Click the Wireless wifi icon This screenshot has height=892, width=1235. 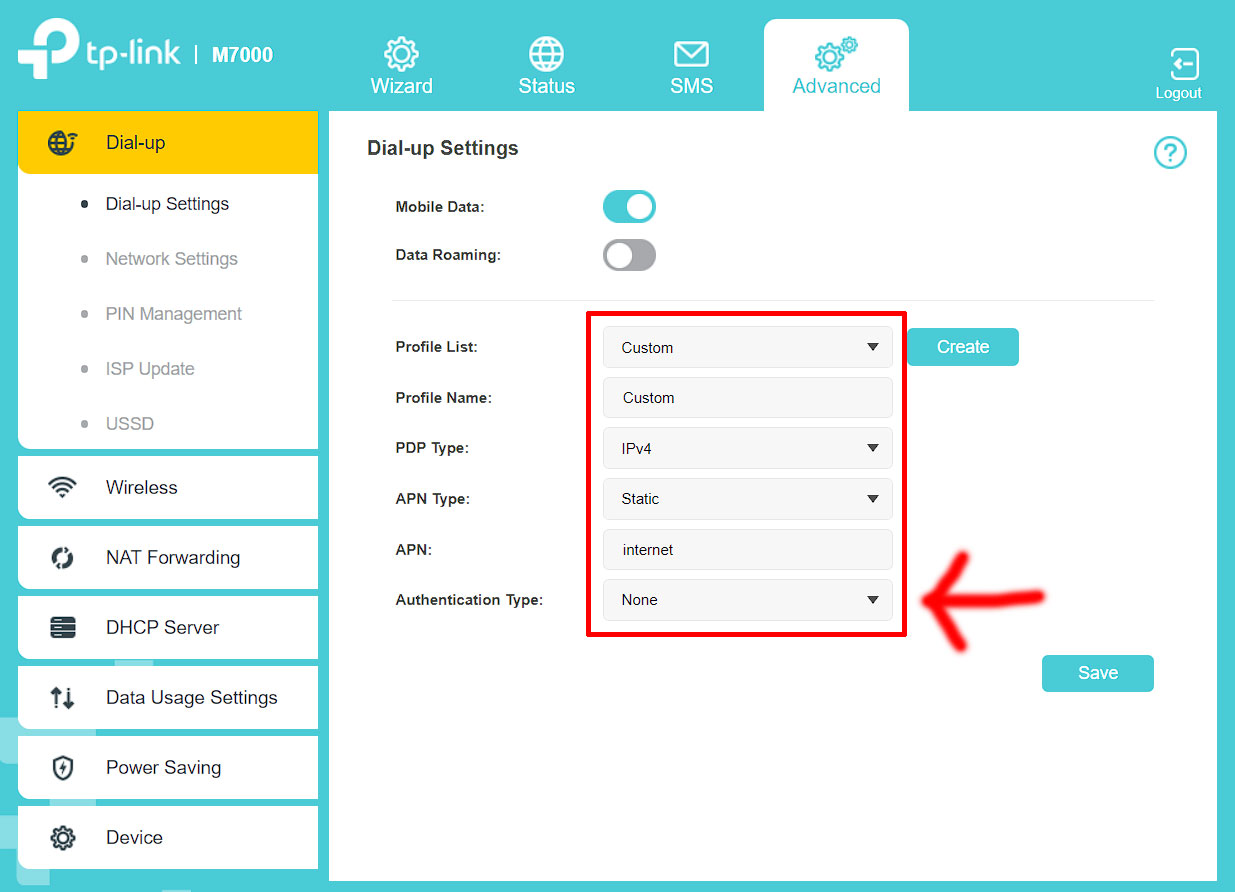[x=62, y=488]
